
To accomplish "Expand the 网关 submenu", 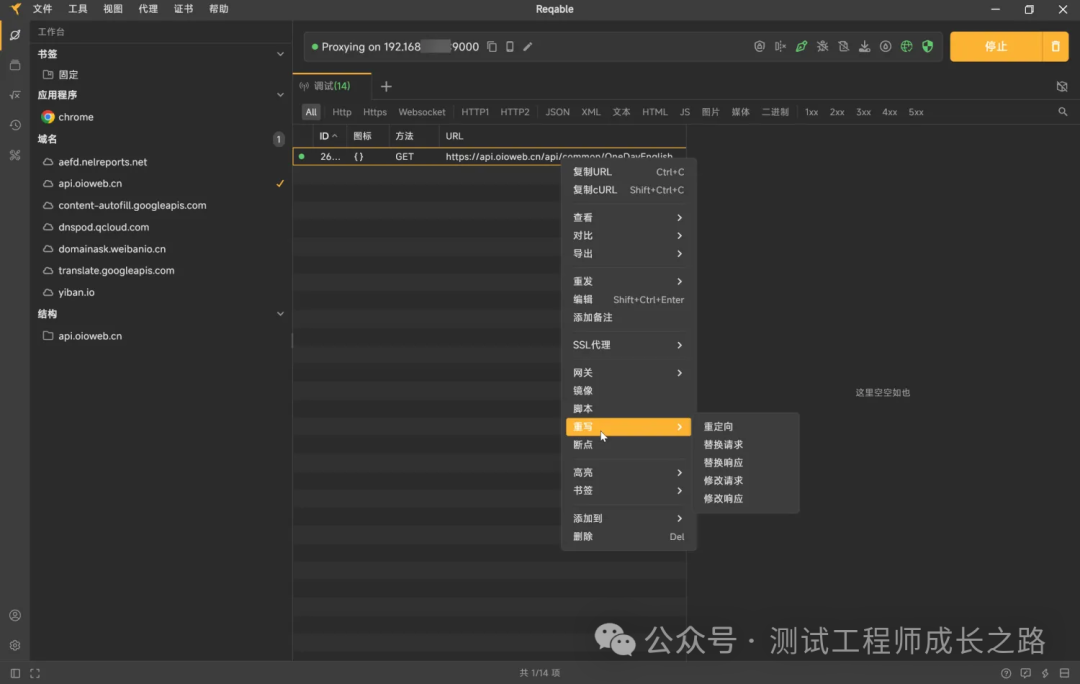I will (628, 373).
